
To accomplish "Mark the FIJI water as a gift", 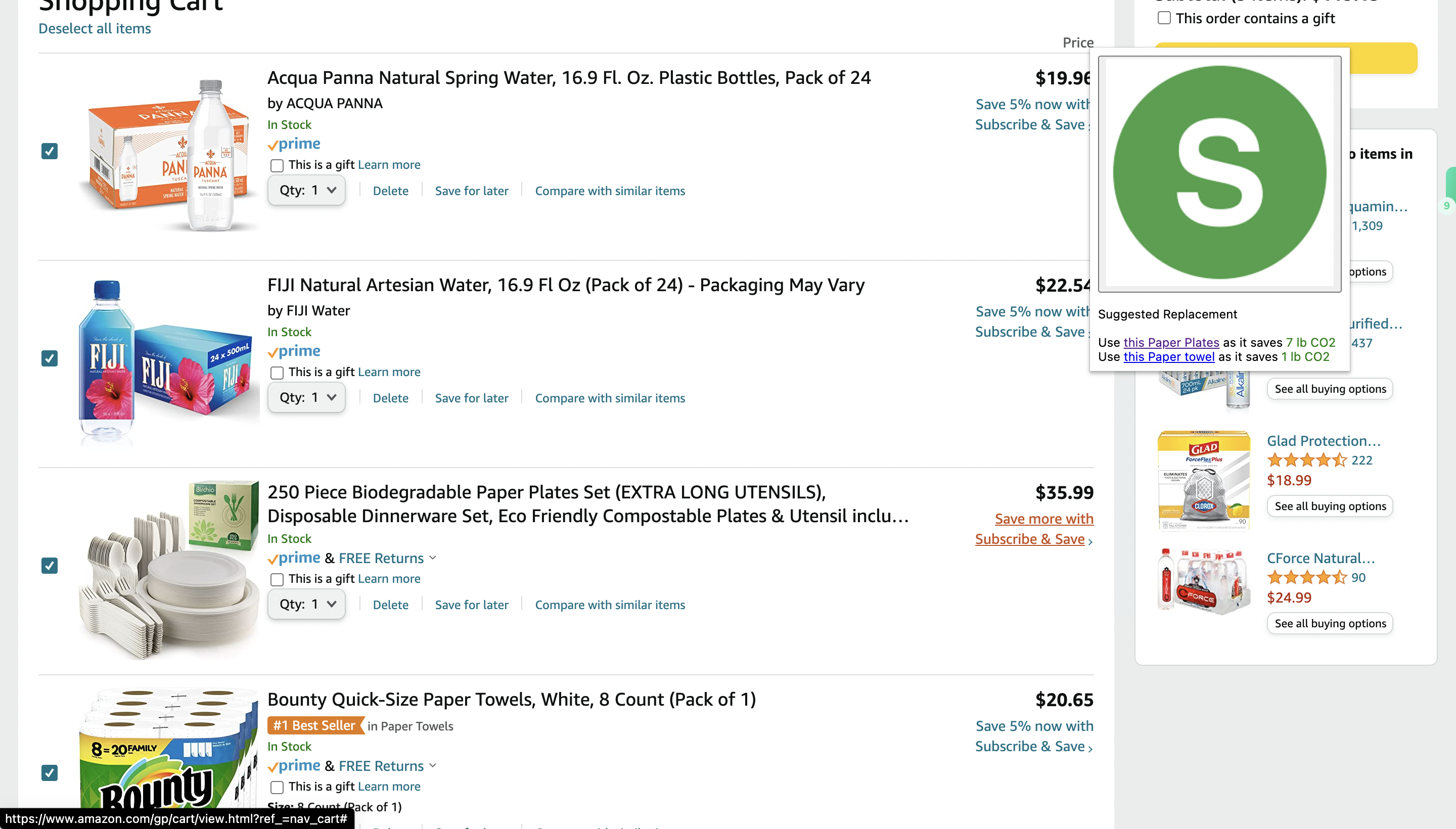I will 277,373.
